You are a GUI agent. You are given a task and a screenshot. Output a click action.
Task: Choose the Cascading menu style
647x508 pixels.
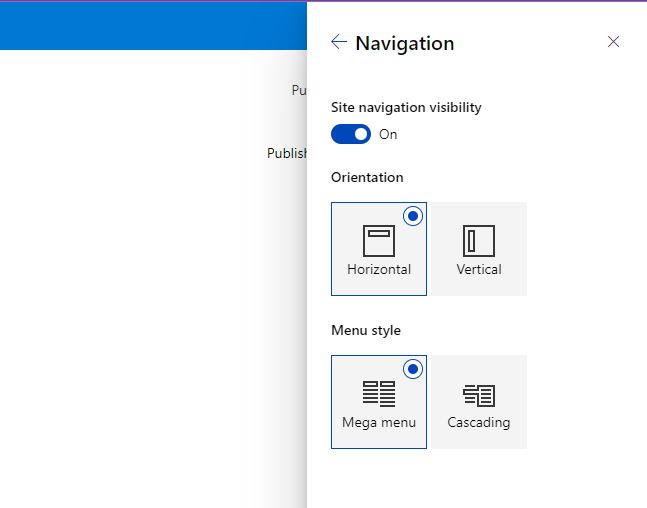pos(479,402)
